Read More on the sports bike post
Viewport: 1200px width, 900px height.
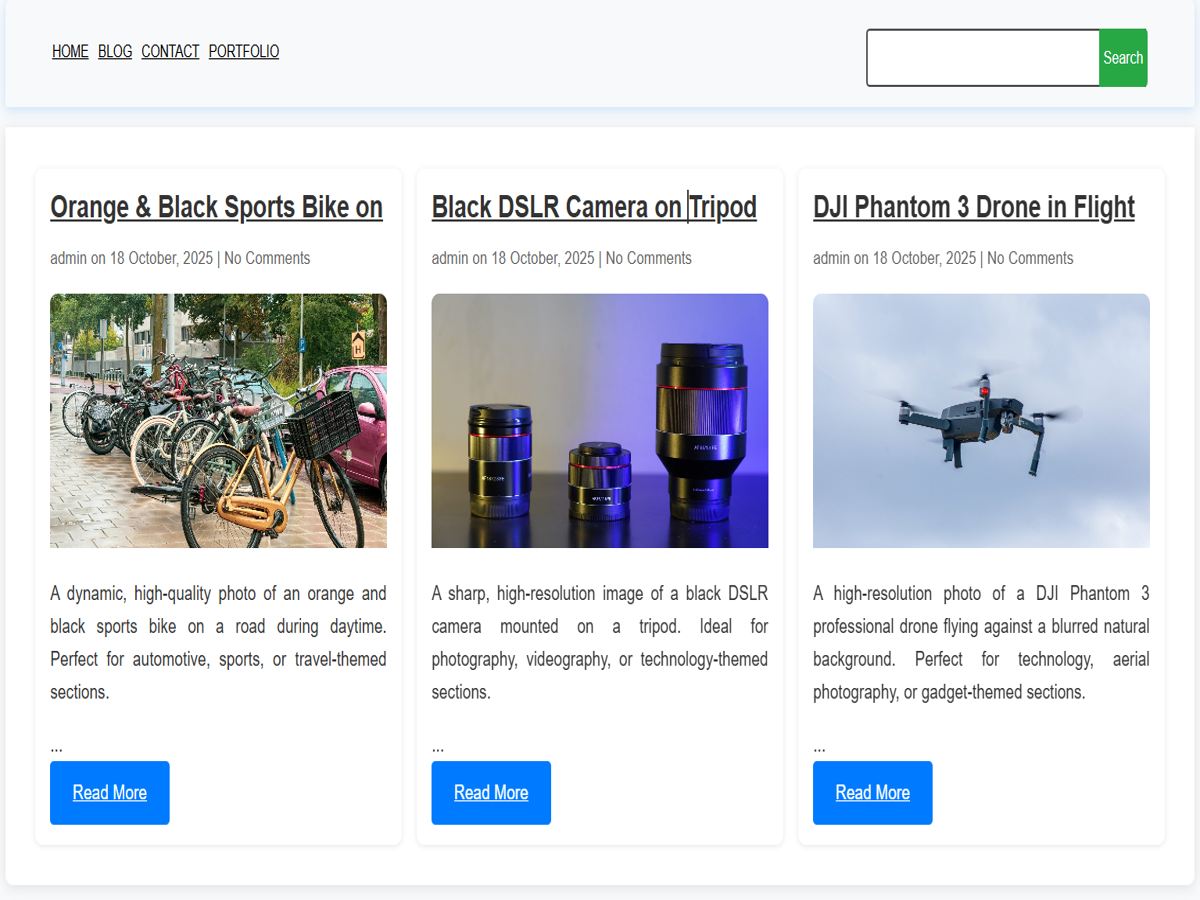tap(110, 793)
